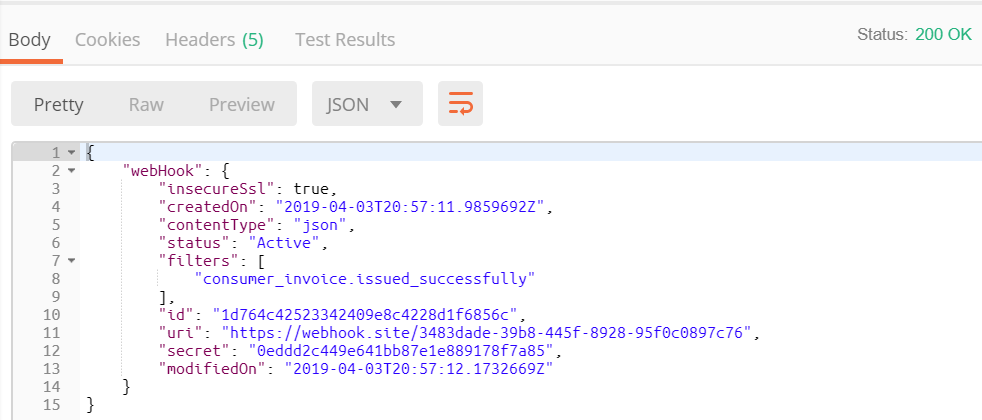Collapse the webHook object fold arrow

(71, 171)
